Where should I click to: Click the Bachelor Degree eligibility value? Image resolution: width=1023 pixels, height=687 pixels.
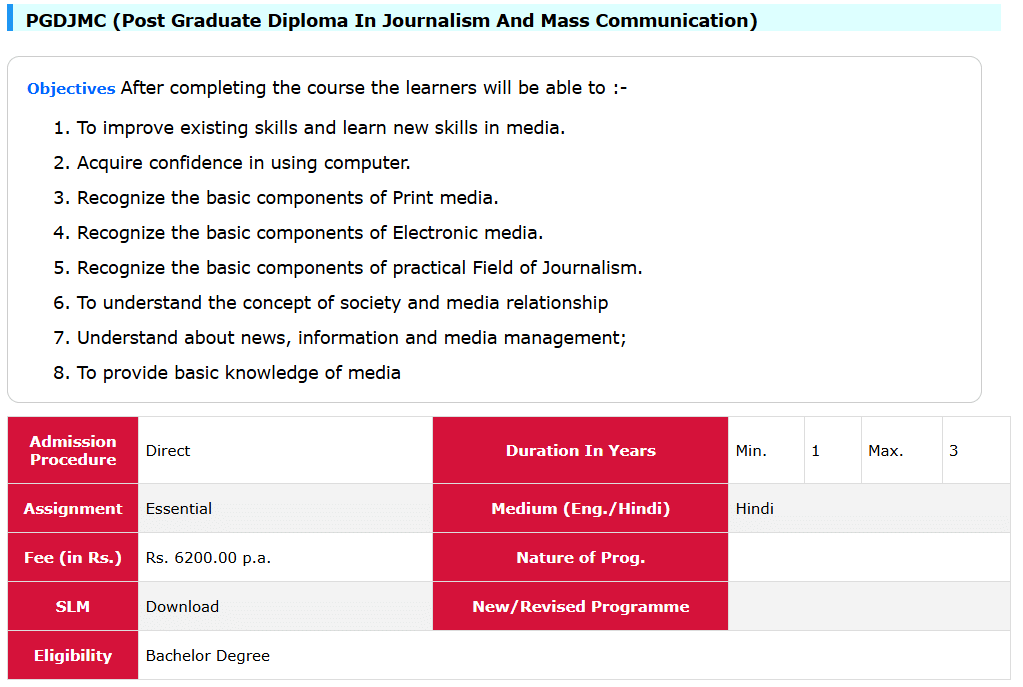(x=208, y=655)
